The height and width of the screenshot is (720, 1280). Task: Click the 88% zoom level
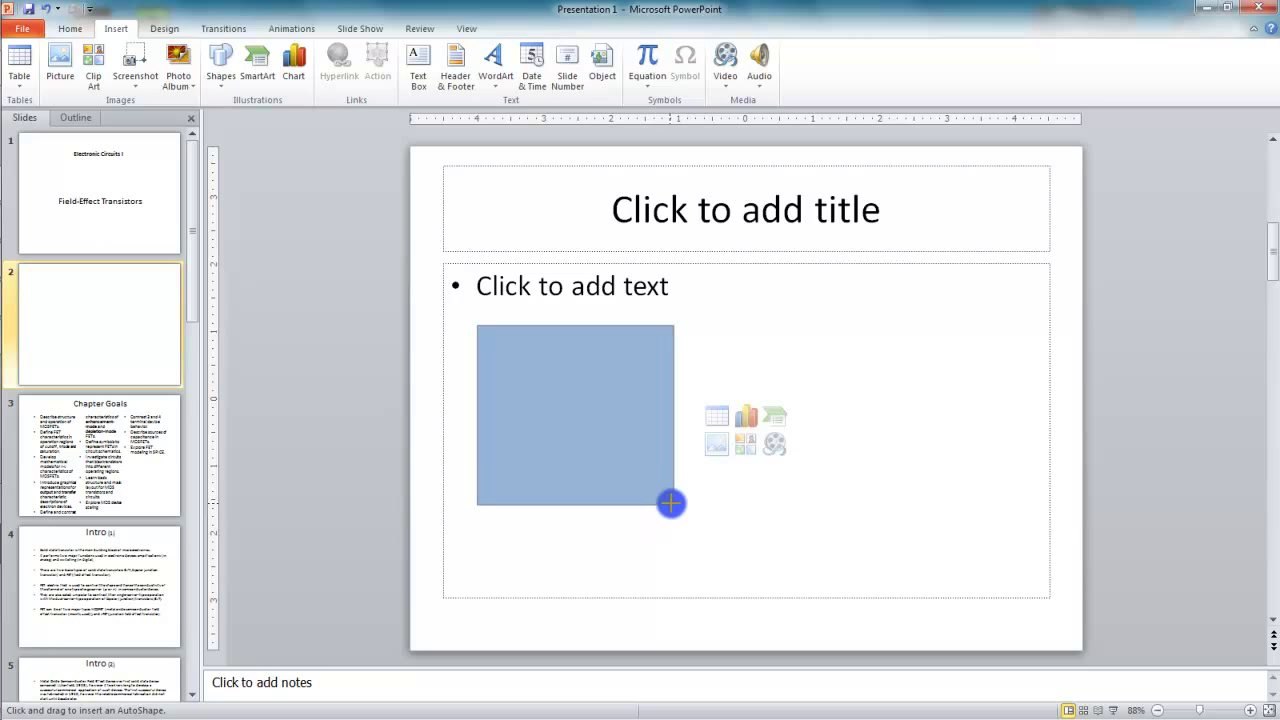[x=1136, y=710]
